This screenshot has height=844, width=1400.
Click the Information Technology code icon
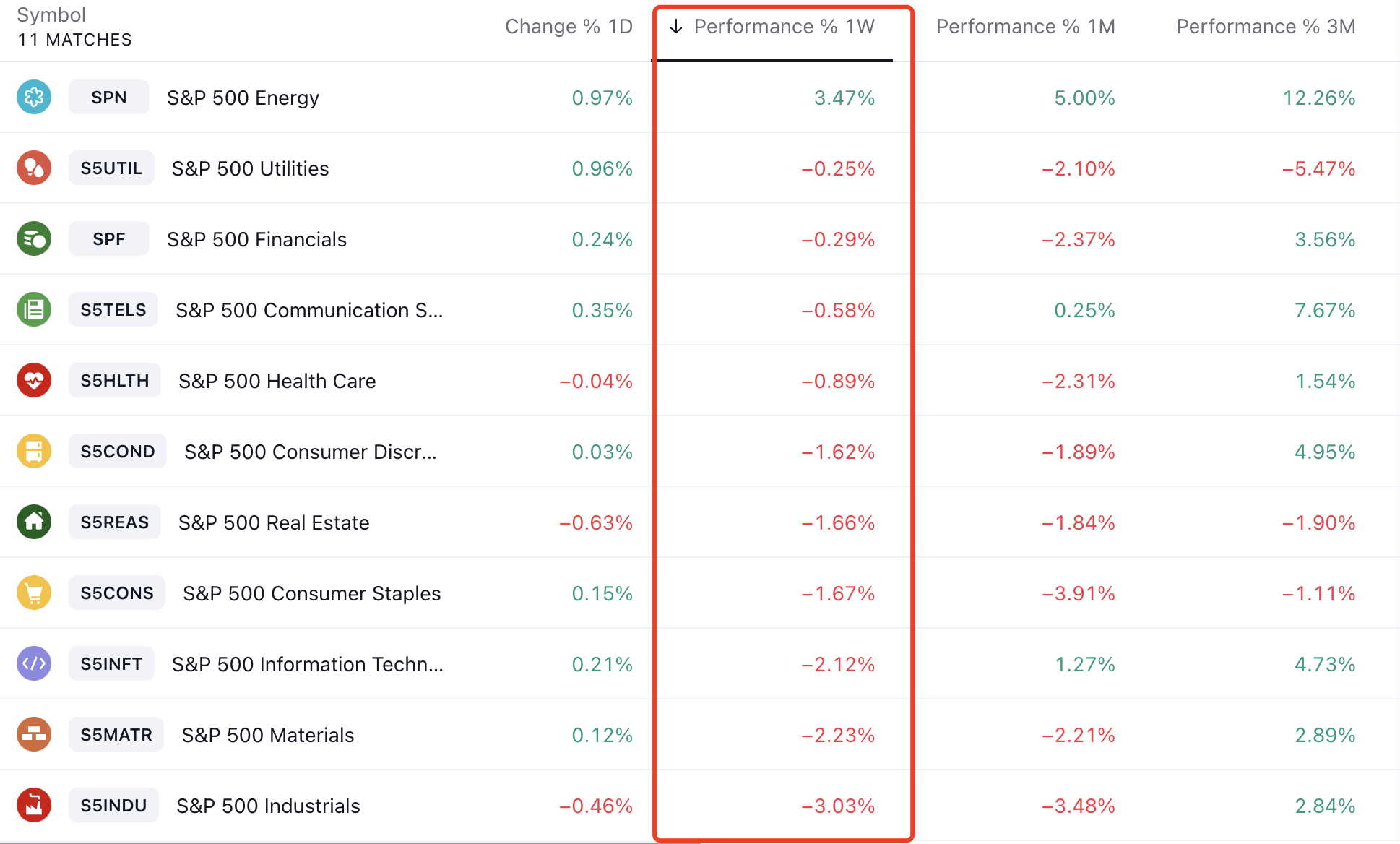pos(34,664)
